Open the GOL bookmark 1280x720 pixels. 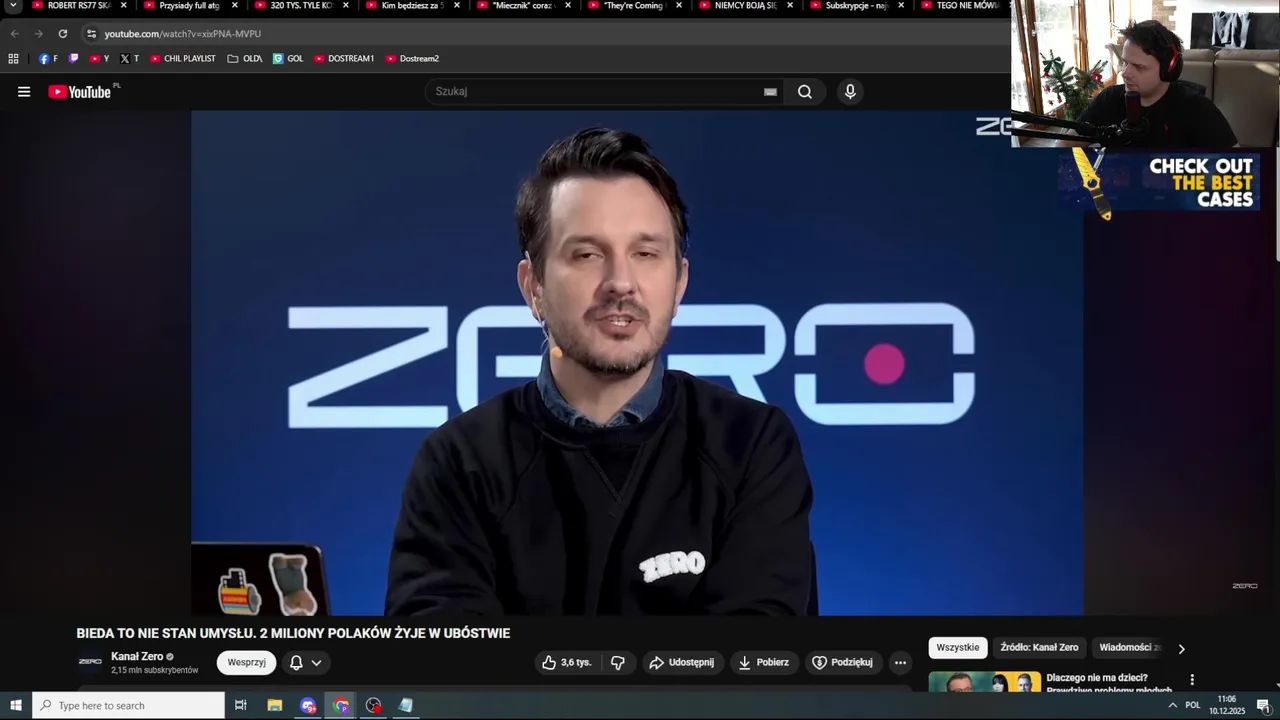coord(288,59)
